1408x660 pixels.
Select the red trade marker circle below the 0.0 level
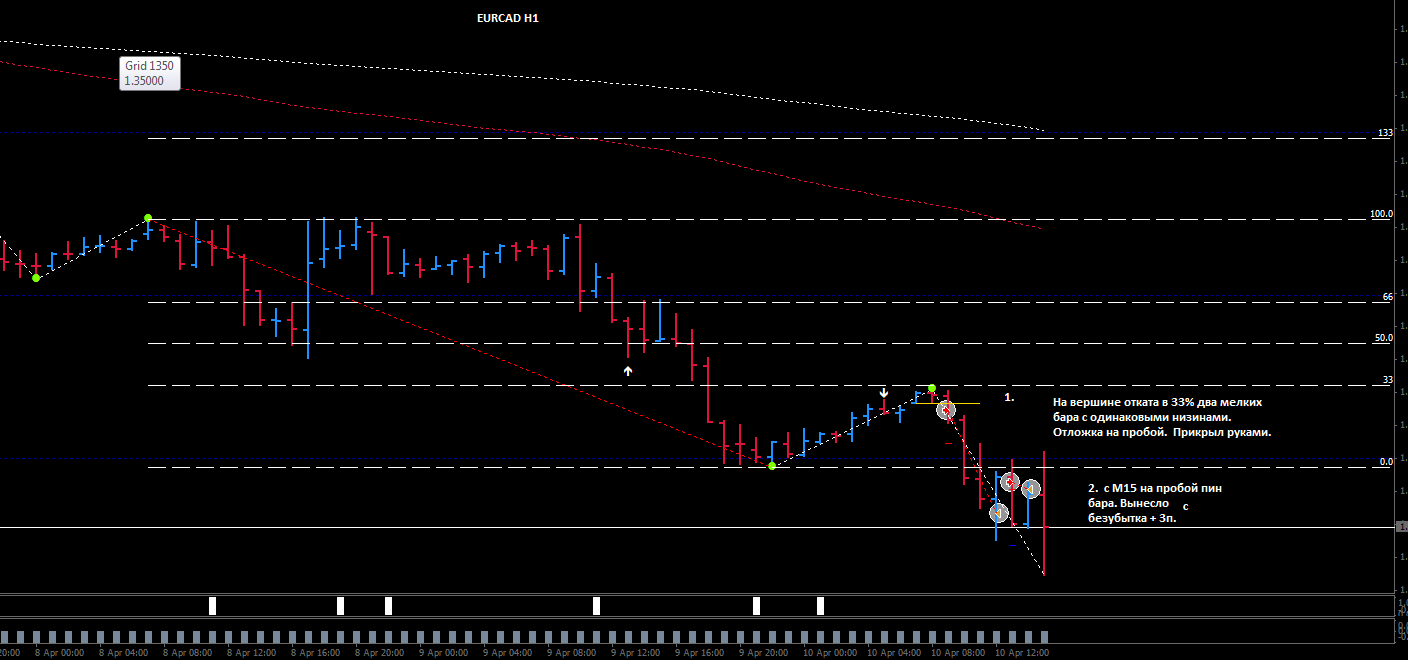1010,482
